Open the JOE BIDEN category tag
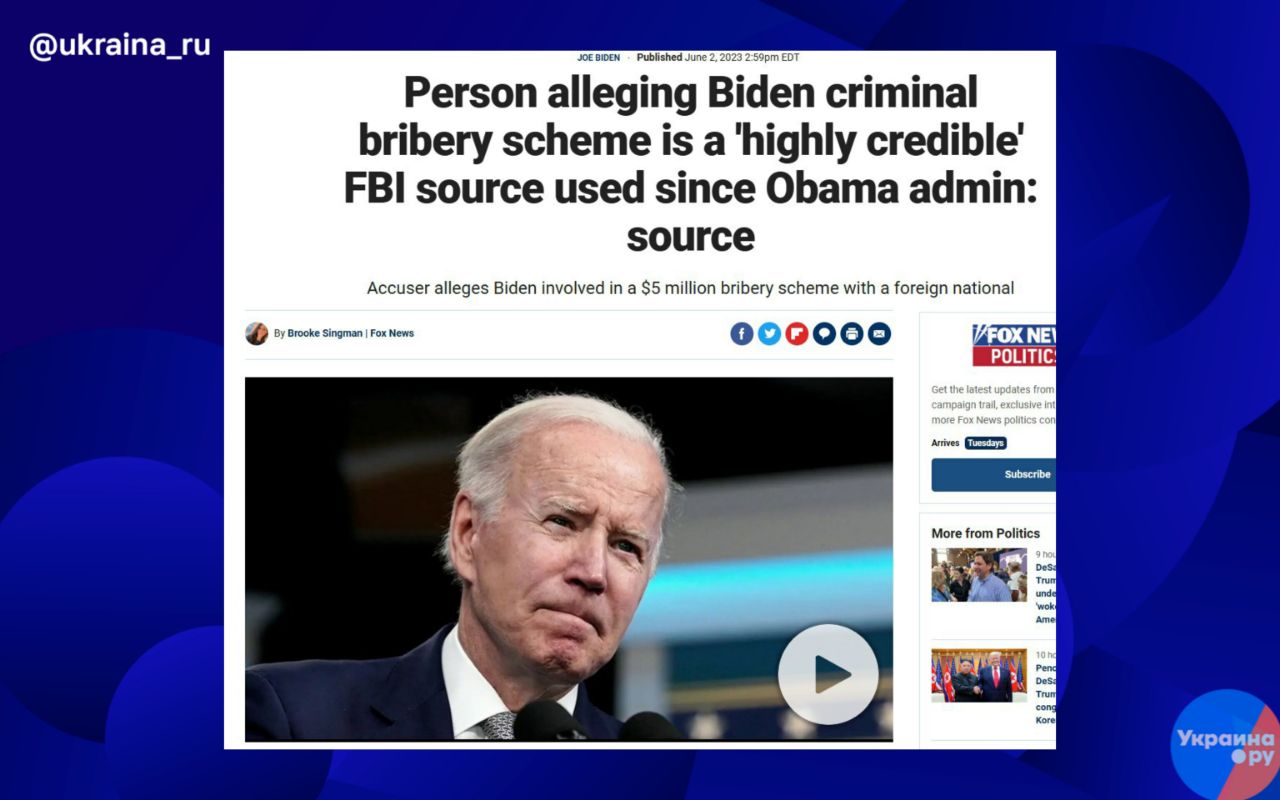The width and height of the screenshot is (1280, 800). click(598, 58)
